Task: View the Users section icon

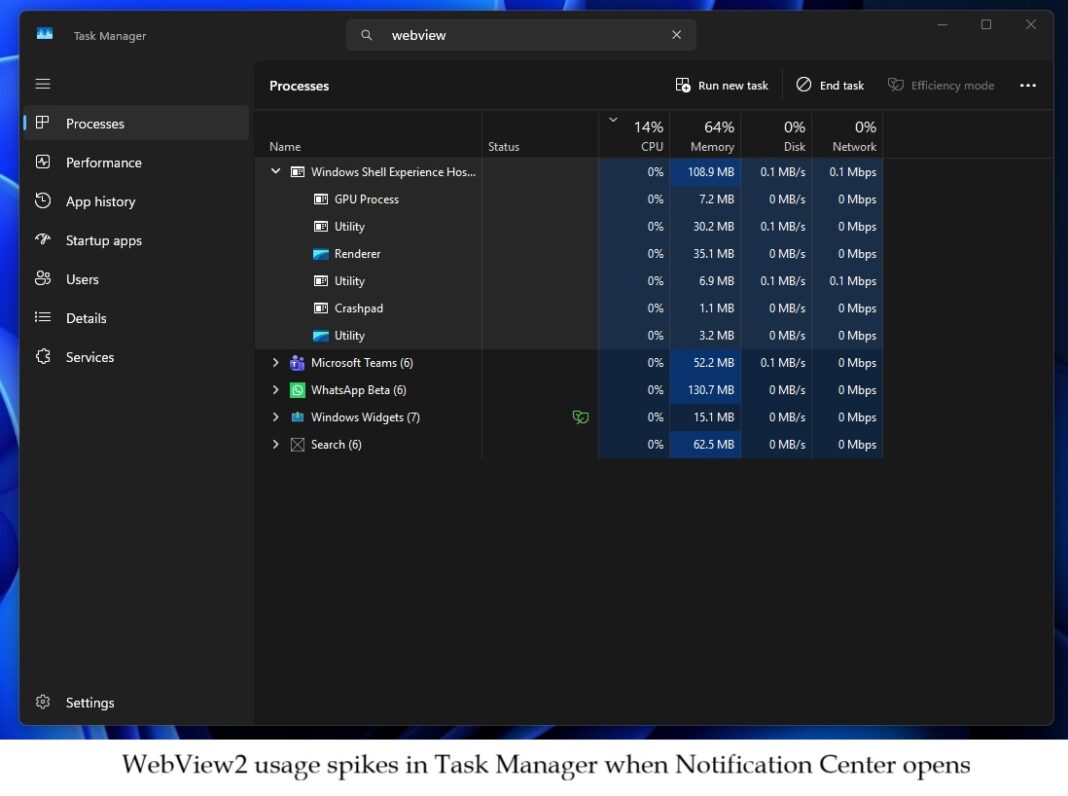Action: coord(43,279)
